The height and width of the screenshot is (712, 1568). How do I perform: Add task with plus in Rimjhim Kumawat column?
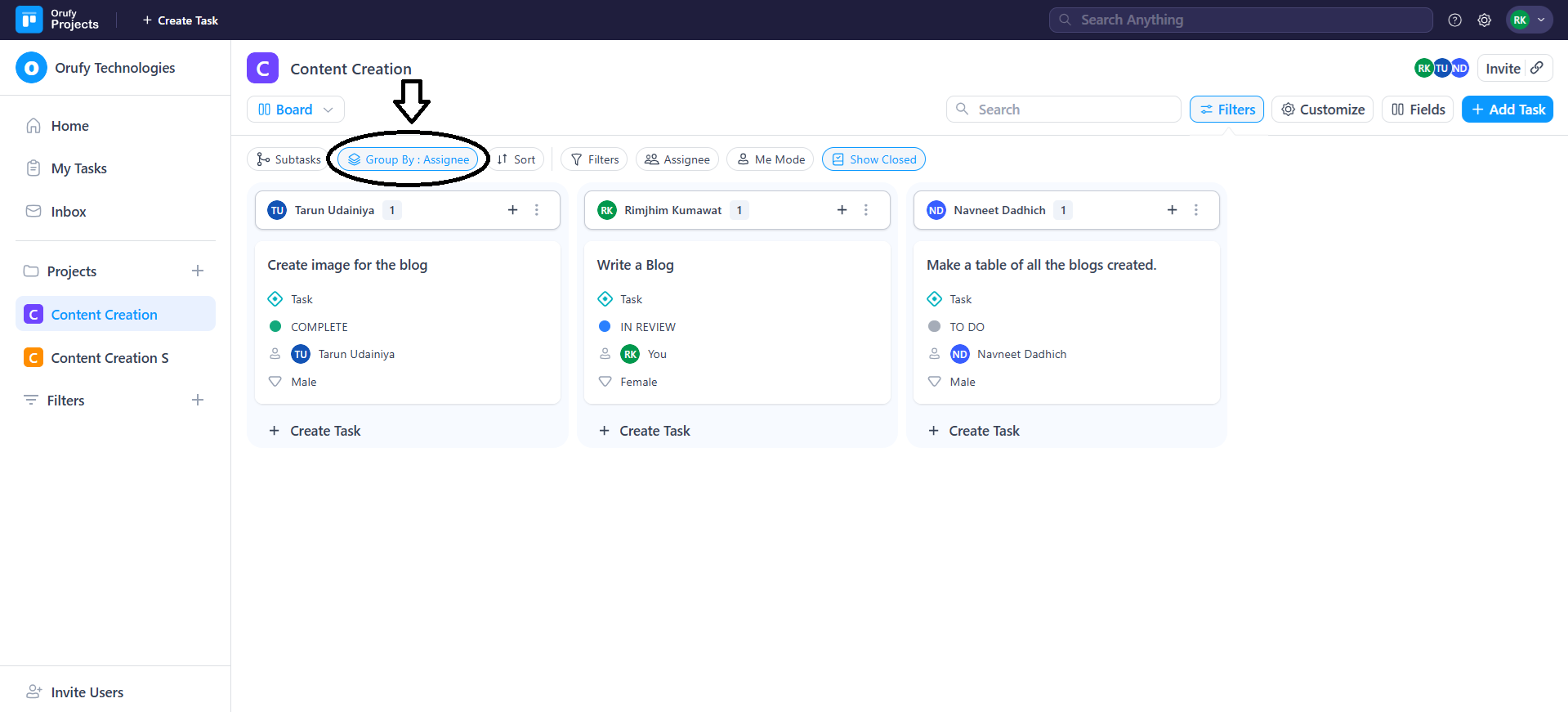(842, 210)
